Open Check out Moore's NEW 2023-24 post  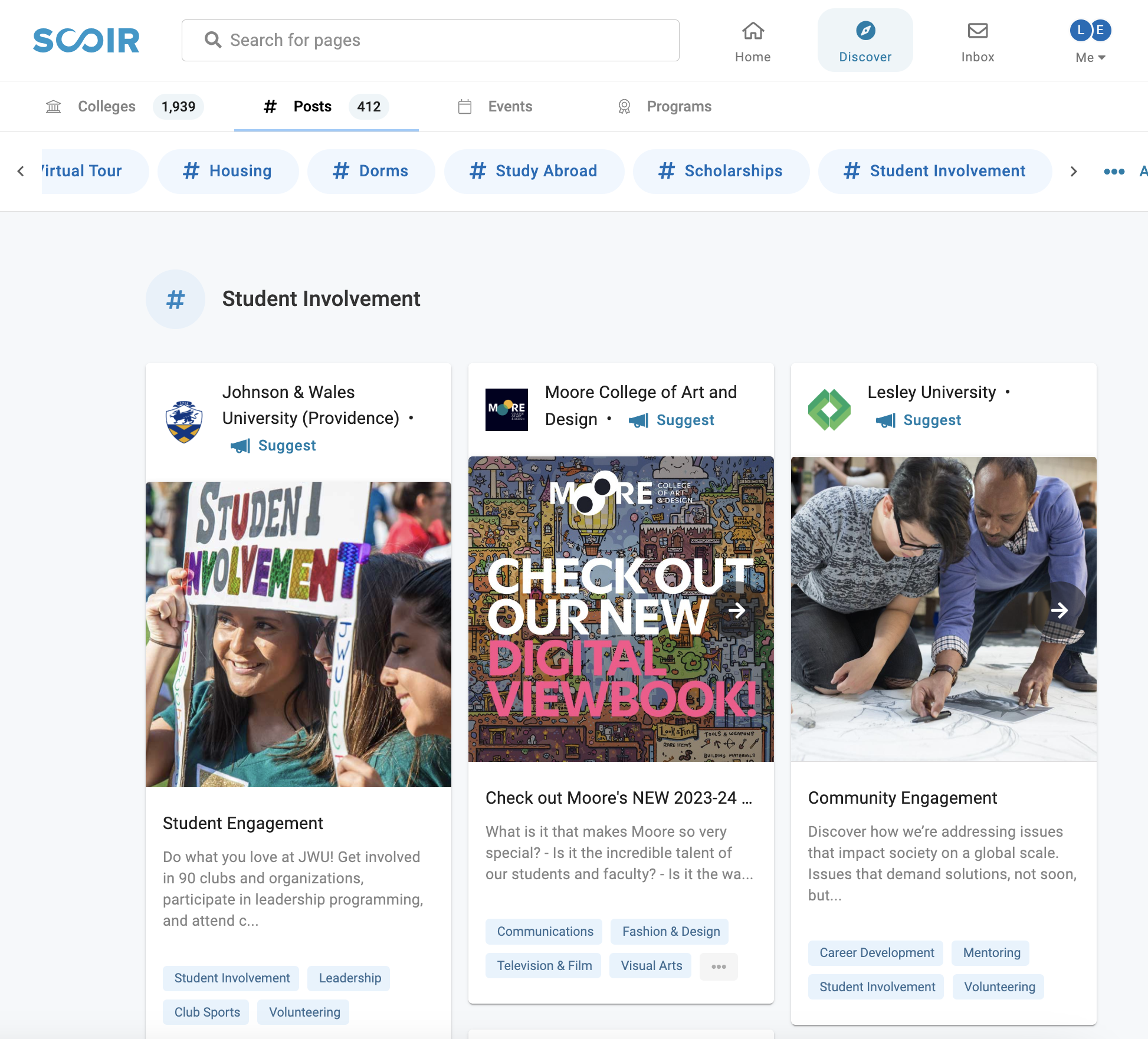(619, 798)
